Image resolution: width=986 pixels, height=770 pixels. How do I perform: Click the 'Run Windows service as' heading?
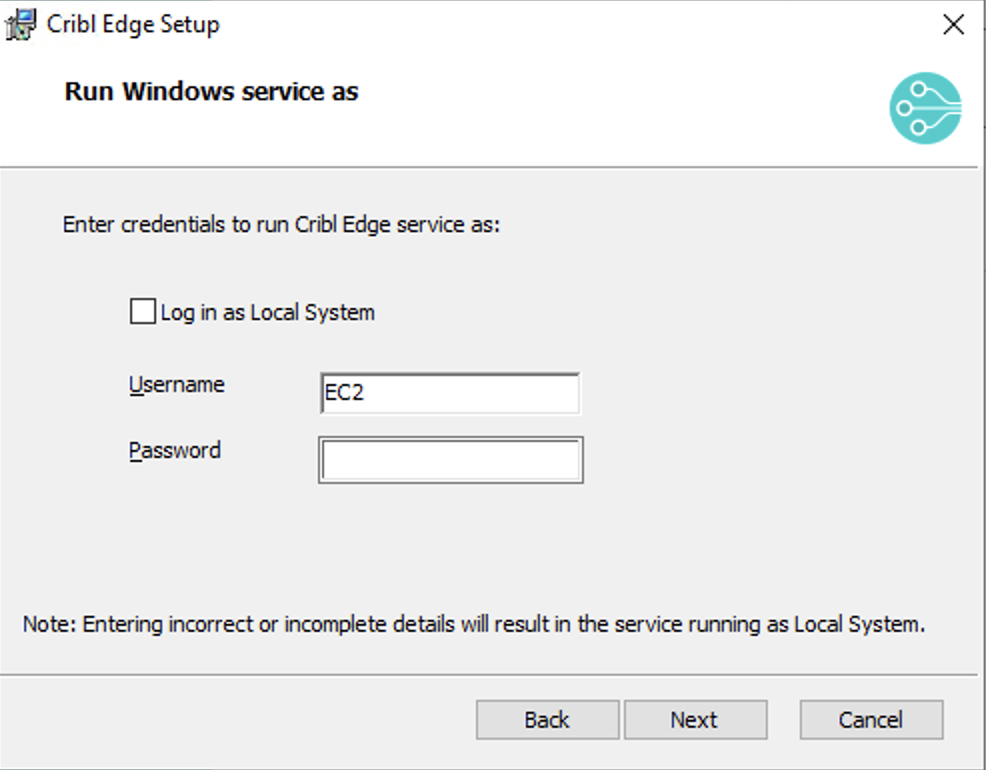coord(211,92)
